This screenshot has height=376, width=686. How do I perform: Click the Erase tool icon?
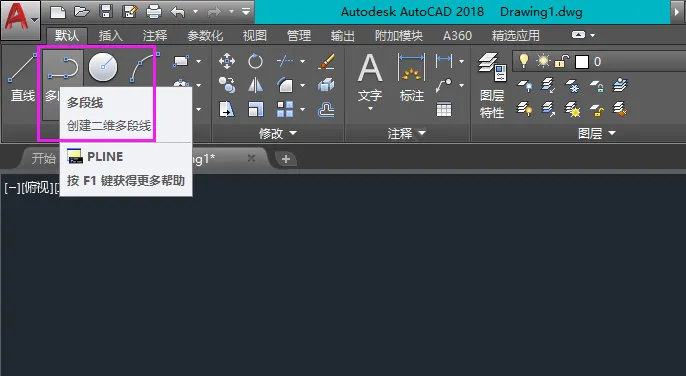tap(326, 61)
